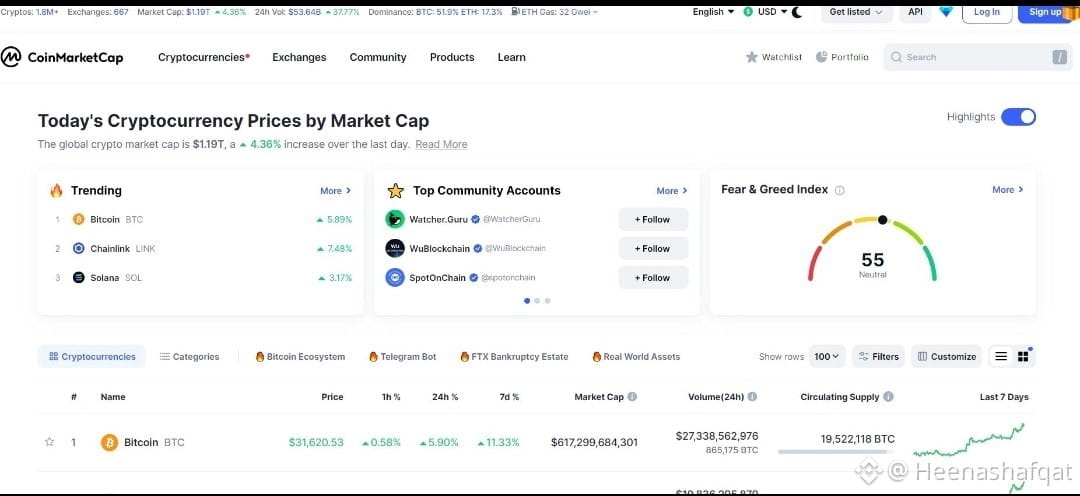The width and height of the screenshot is (1080, 496).
Task: Open Exchanges nav menu
Action: coord(299,57)
